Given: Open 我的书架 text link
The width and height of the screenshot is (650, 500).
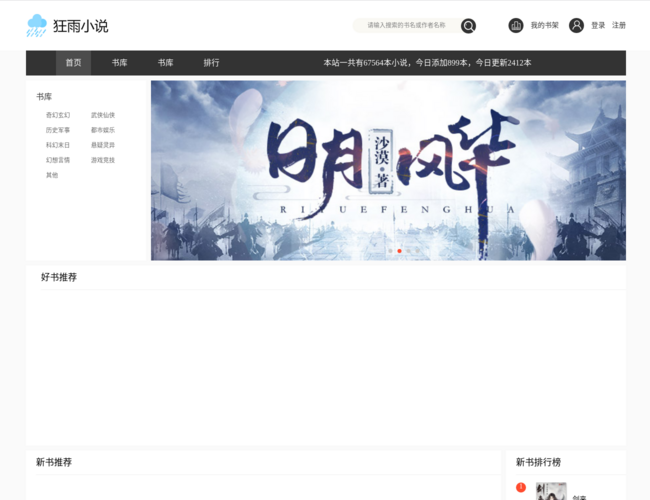Looking at the screenshot, I should tap(545, 26).
